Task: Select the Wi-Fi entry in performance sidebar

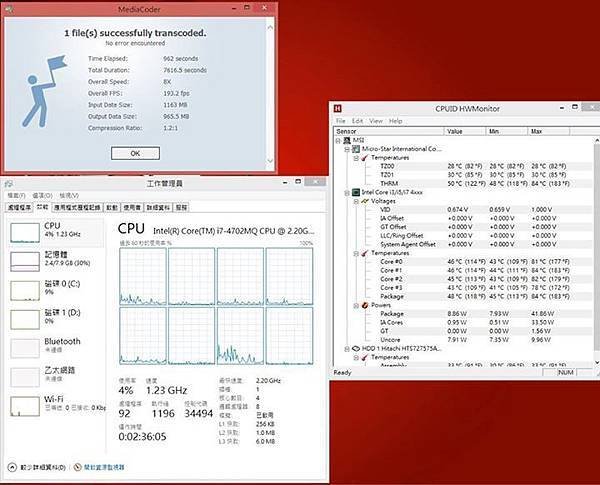Action: pyautogui.click(x=56, y=405)
